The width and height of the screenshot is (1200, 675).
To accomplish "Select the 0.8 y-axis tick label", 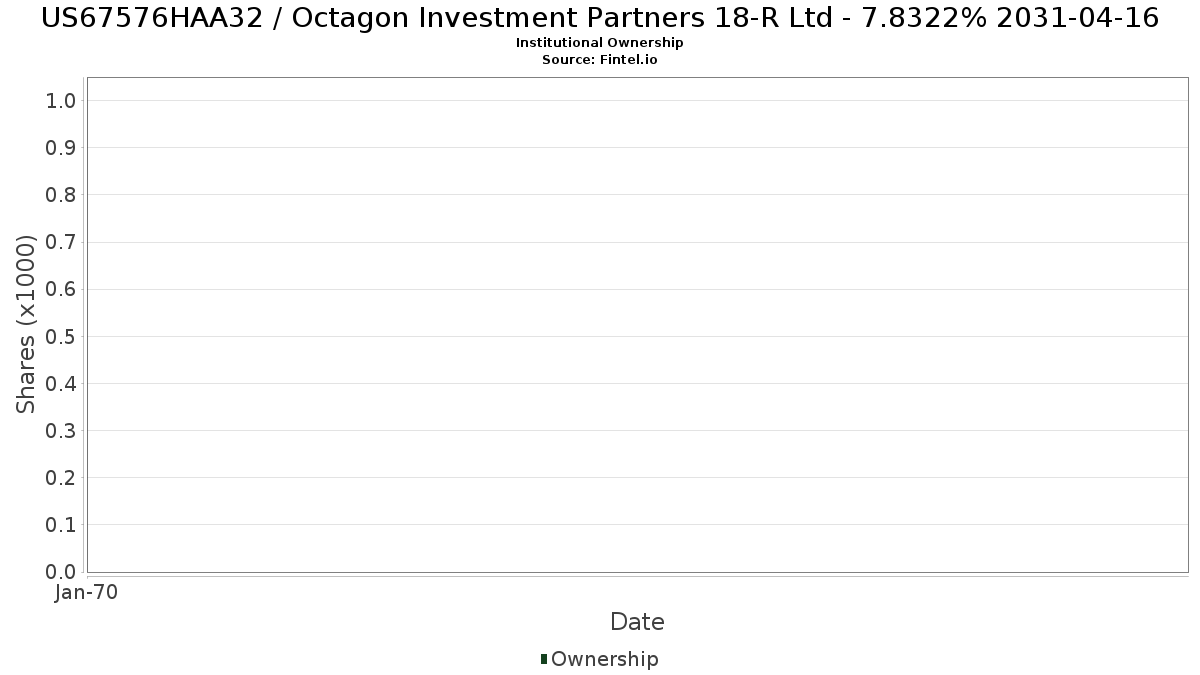I will point(61,195).
